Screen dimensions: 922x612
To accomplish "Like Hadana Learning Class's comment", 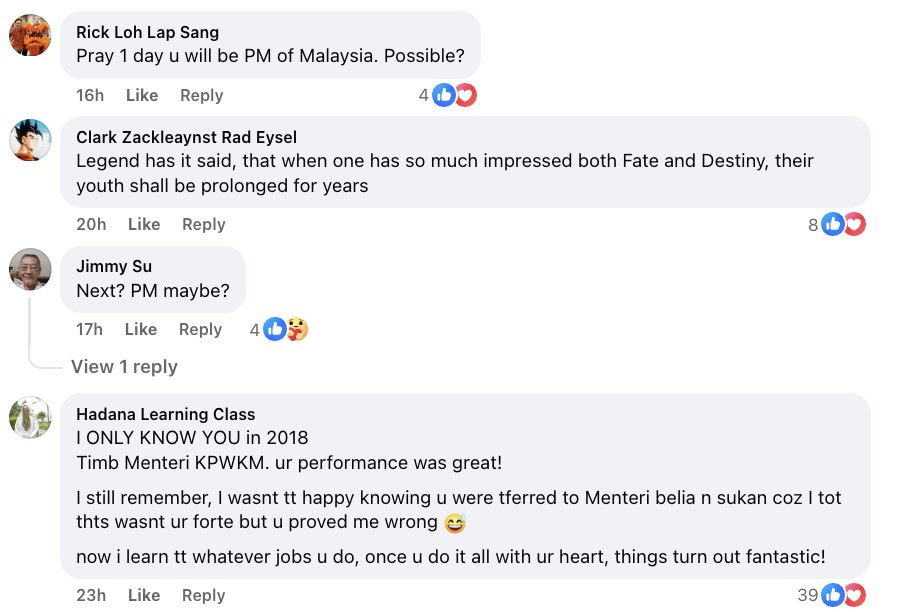I will coord(143,595).
